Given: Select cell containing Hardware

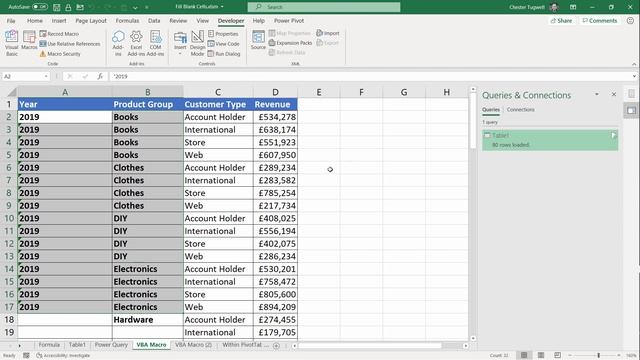Looking at the screenshot, I should 148,320.
